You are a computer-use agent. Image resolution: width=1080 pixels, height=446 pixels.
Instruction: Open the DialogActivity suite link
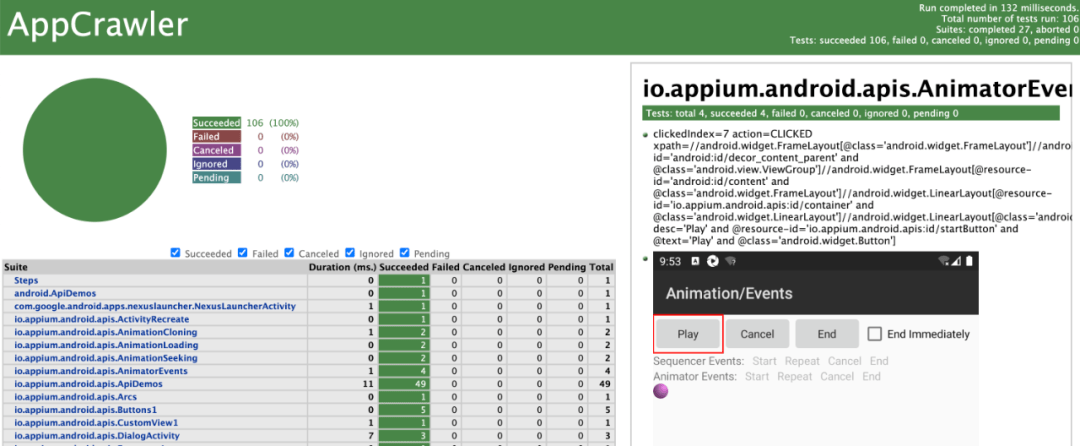coord(97,436)
